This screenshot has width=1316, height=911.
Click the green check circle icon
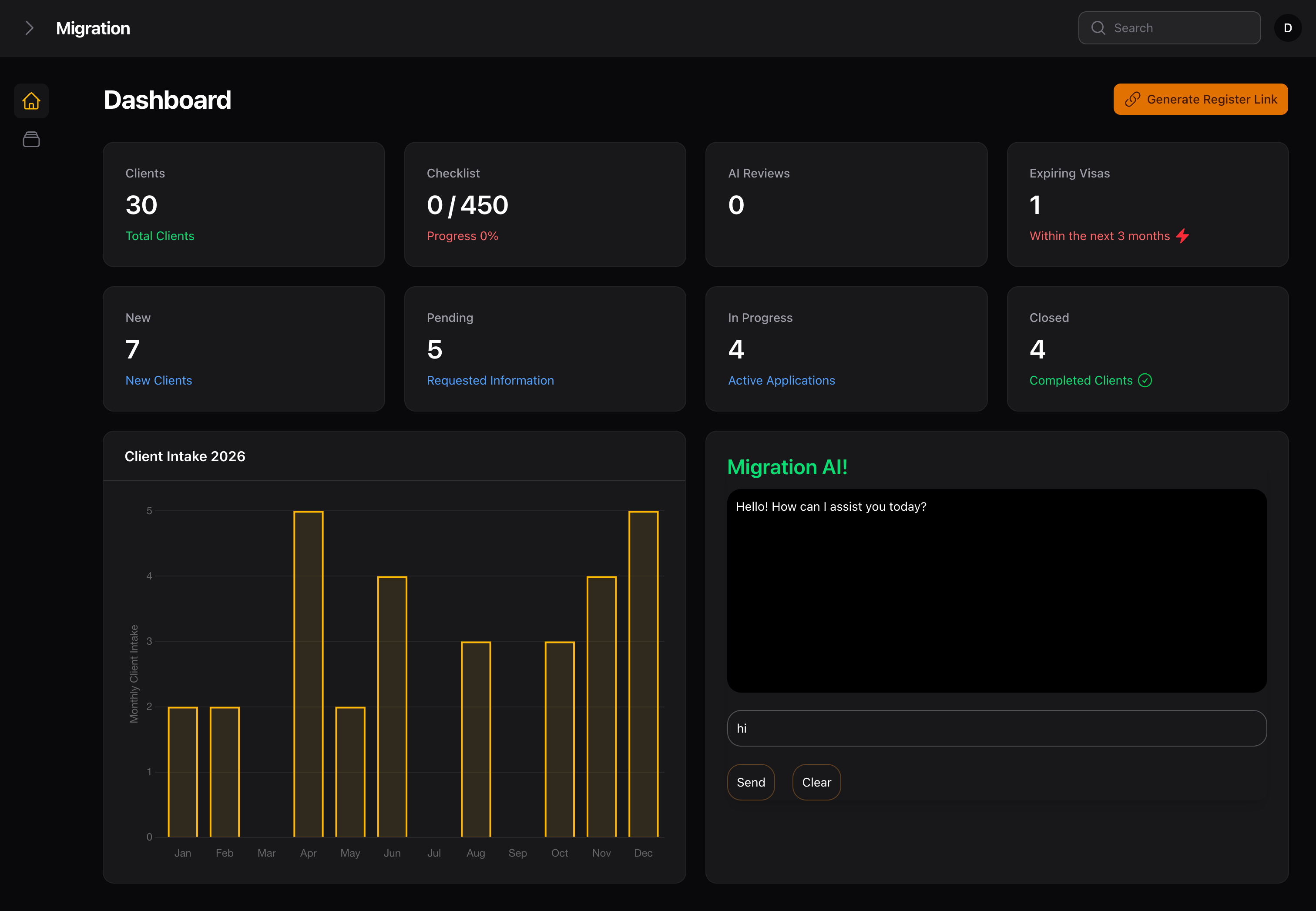(x=1145, y=380)
